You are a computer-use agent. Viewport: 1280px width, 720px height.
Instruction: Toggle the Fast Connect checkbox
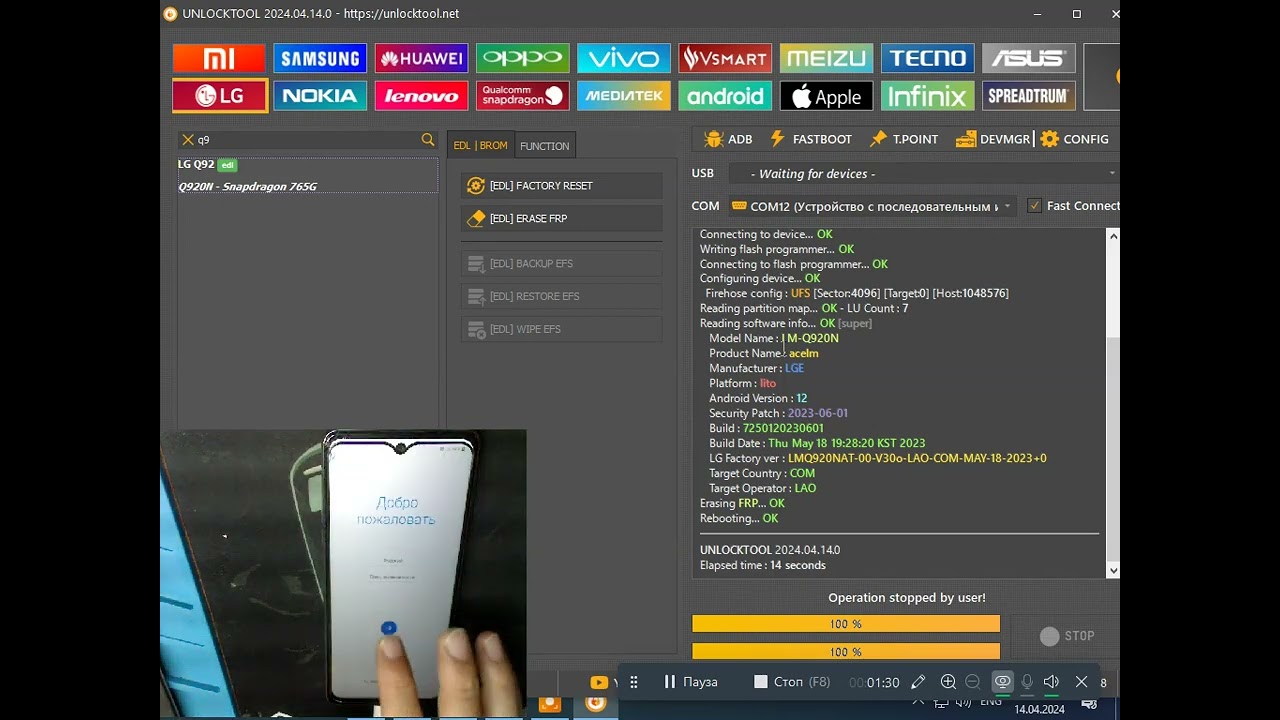click(x=1035, y=206)
